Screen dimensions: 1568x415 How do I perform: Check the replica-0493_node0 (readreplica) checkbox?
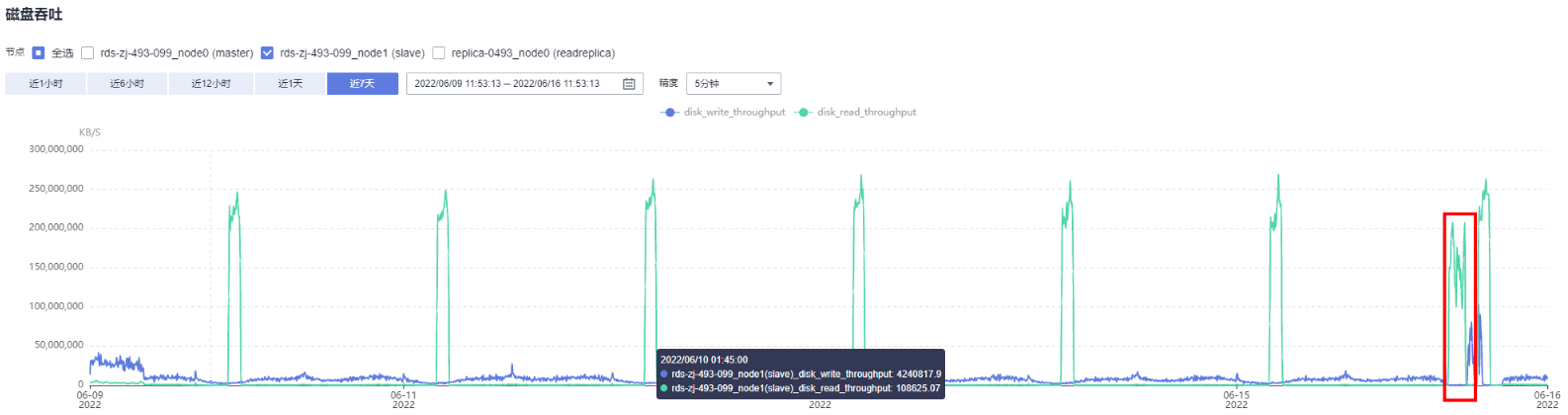(439, 53)
